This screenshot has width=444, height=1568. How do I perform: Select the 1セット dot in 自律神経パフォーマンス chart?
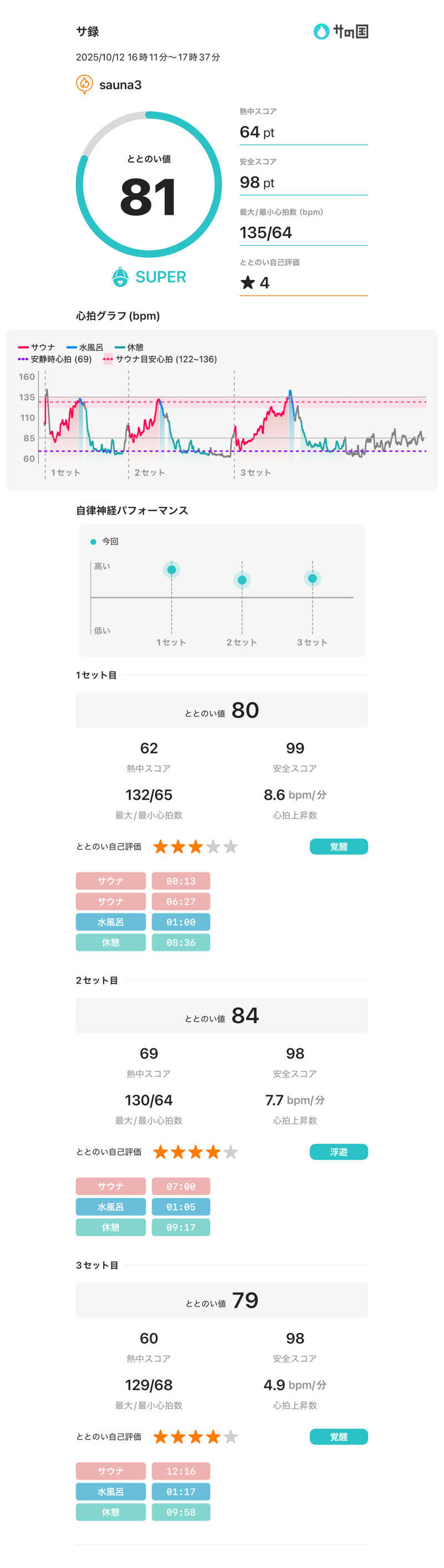click(x=171, y=570)
